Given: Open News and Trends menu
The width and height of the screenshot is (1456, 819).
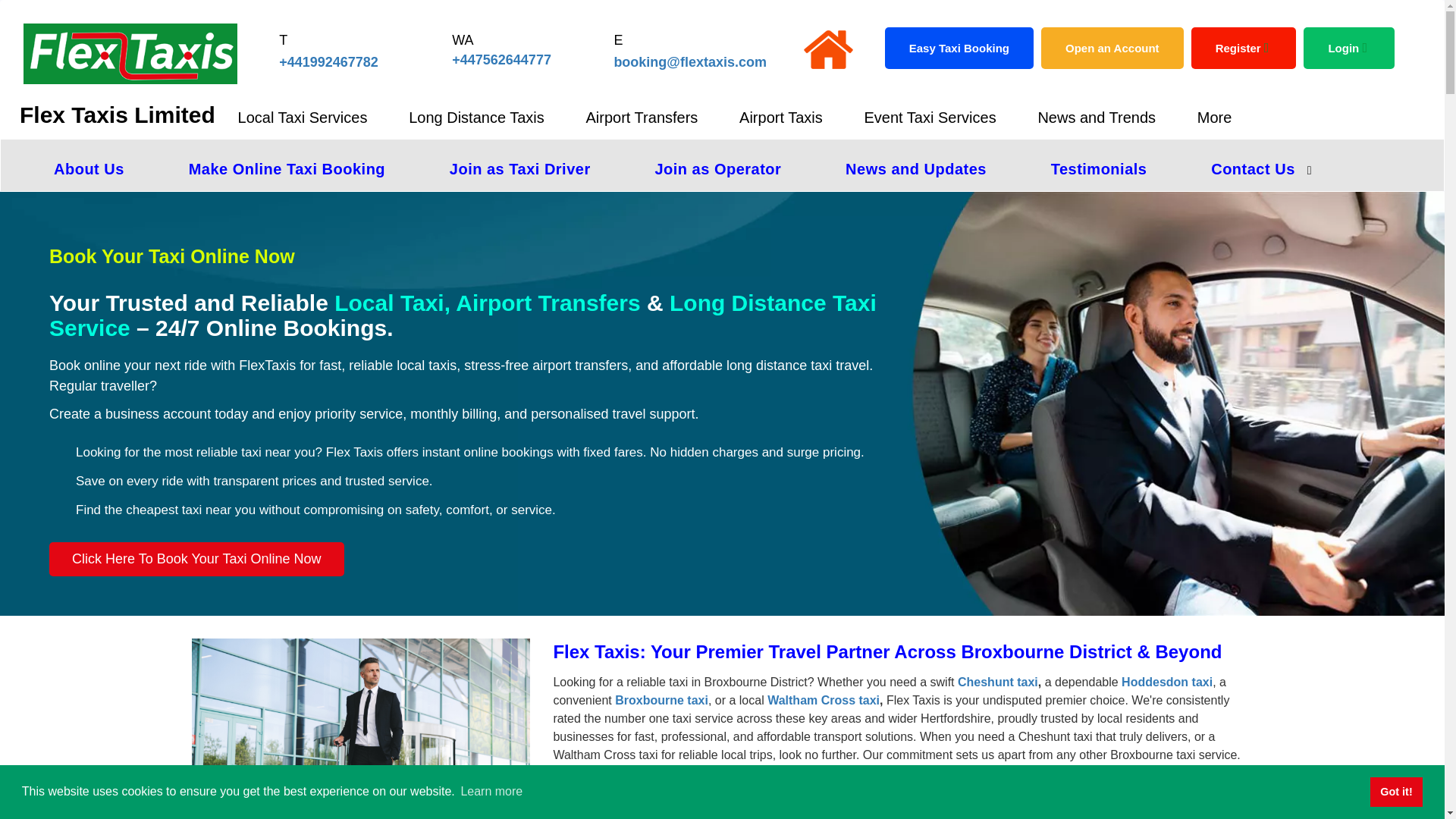Looking at the screenshot, I should (1096, 118).
